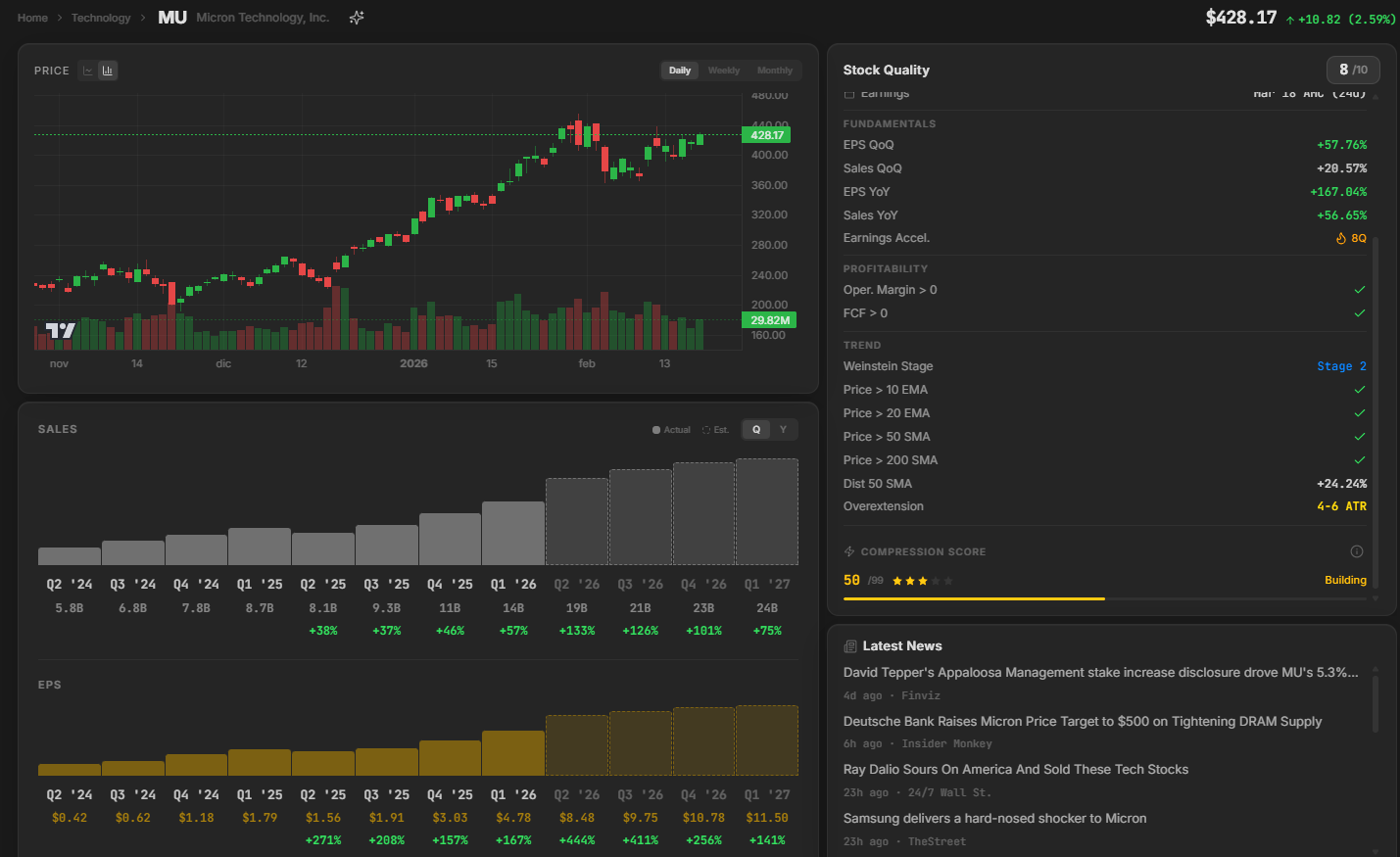The width and height of the screenshot is (1400, 857).
Task: Click the Sales YoY +56.65% value
Action: tap(1341, 215)
